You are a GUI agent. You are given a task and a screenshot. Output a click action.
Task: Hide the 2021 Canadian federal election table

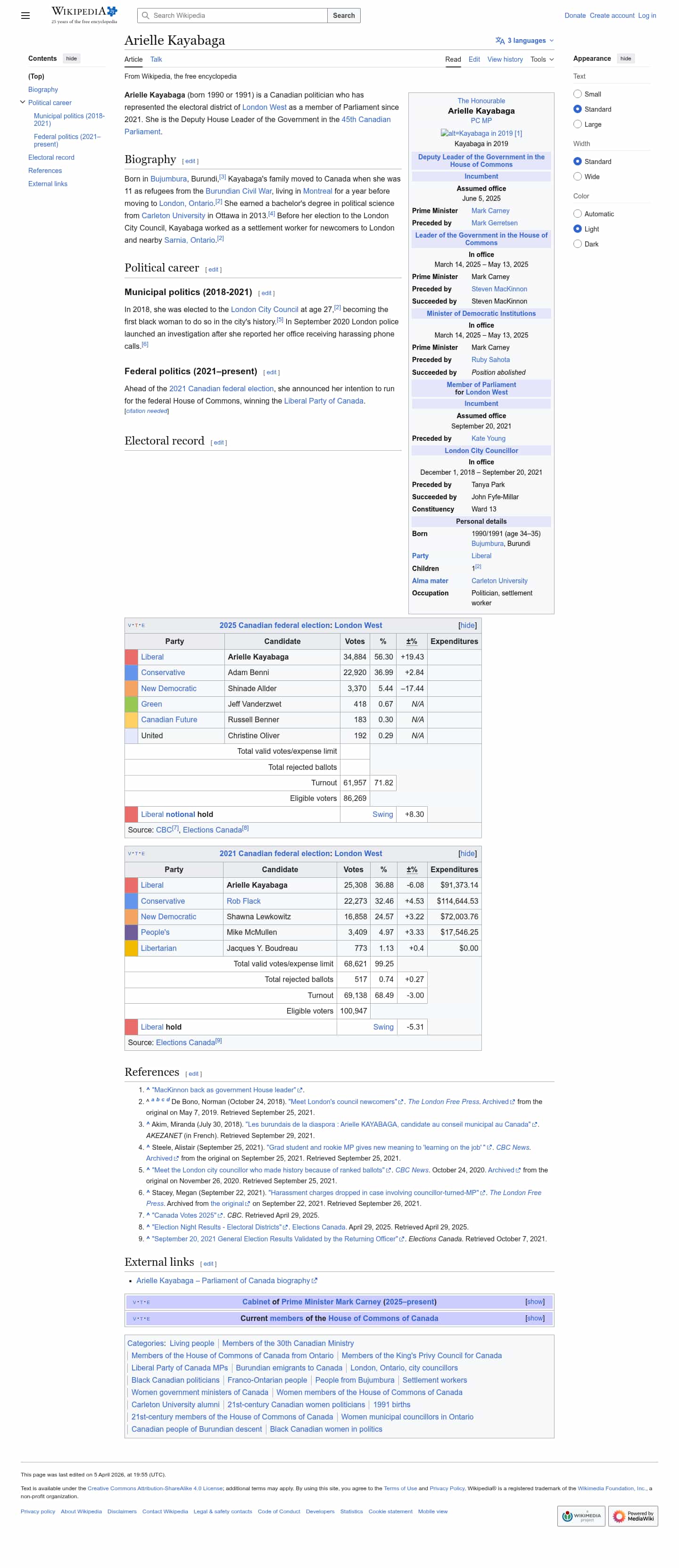pyautogui.click(x=467, y=854)
